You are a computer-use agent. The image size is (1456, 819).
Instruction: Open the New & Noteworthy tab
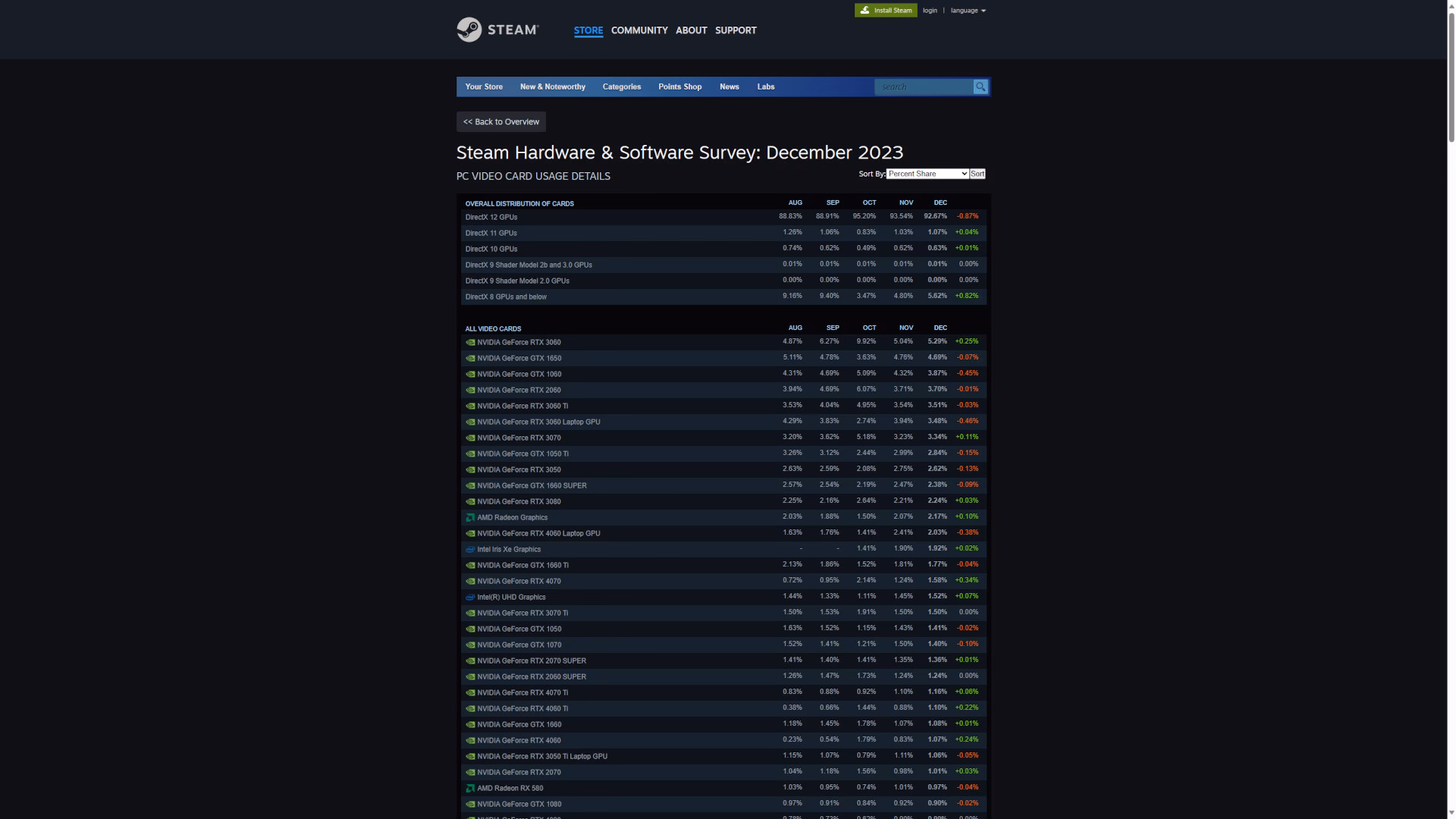[553, 86]
